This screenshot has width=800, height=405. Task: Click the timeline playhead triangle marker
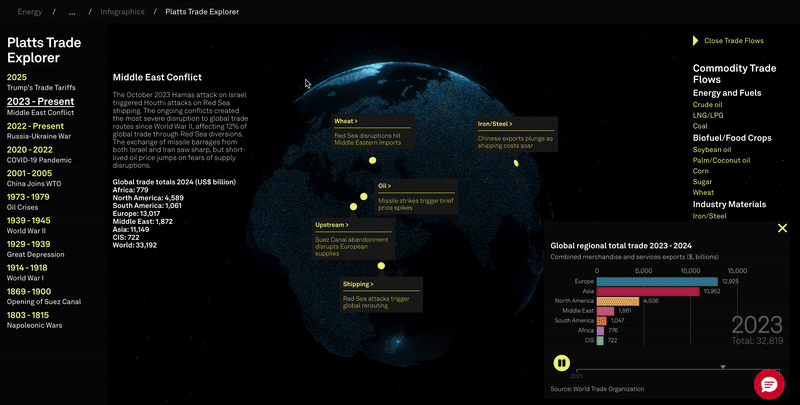pyautogui.click(x=722, y=367)
